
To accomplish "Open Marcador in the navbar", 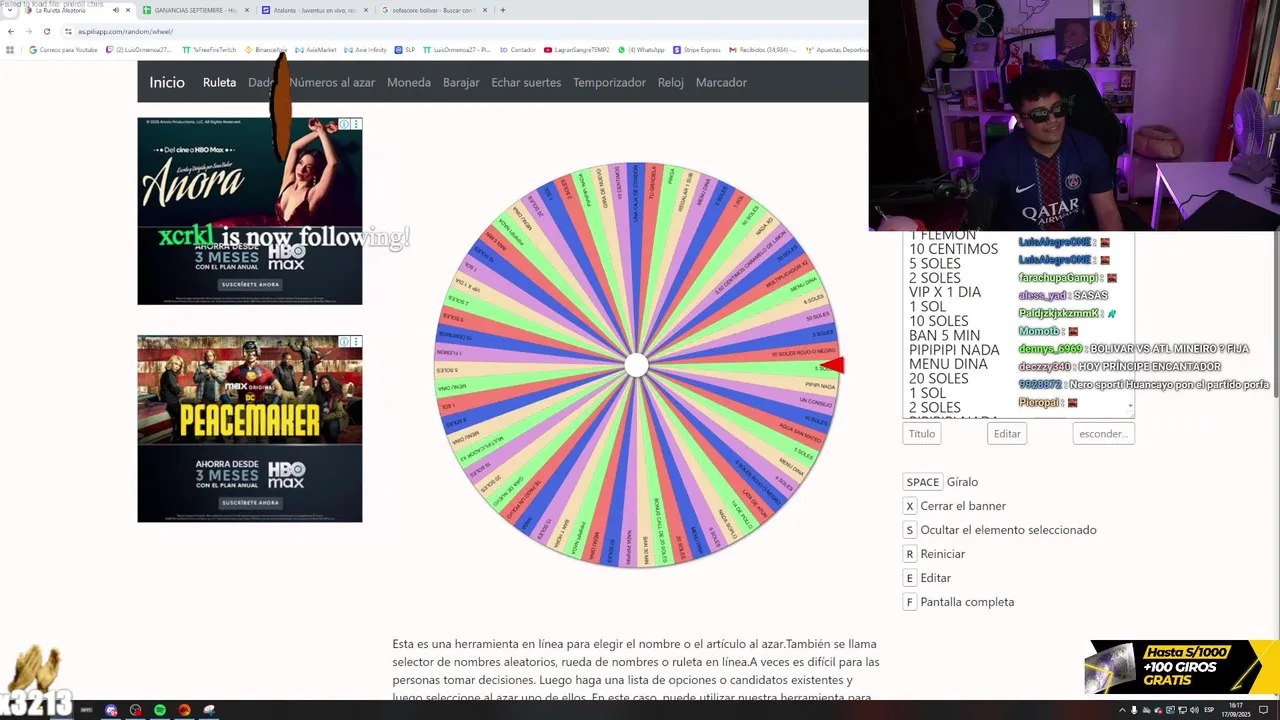I will tap(721, 82).
